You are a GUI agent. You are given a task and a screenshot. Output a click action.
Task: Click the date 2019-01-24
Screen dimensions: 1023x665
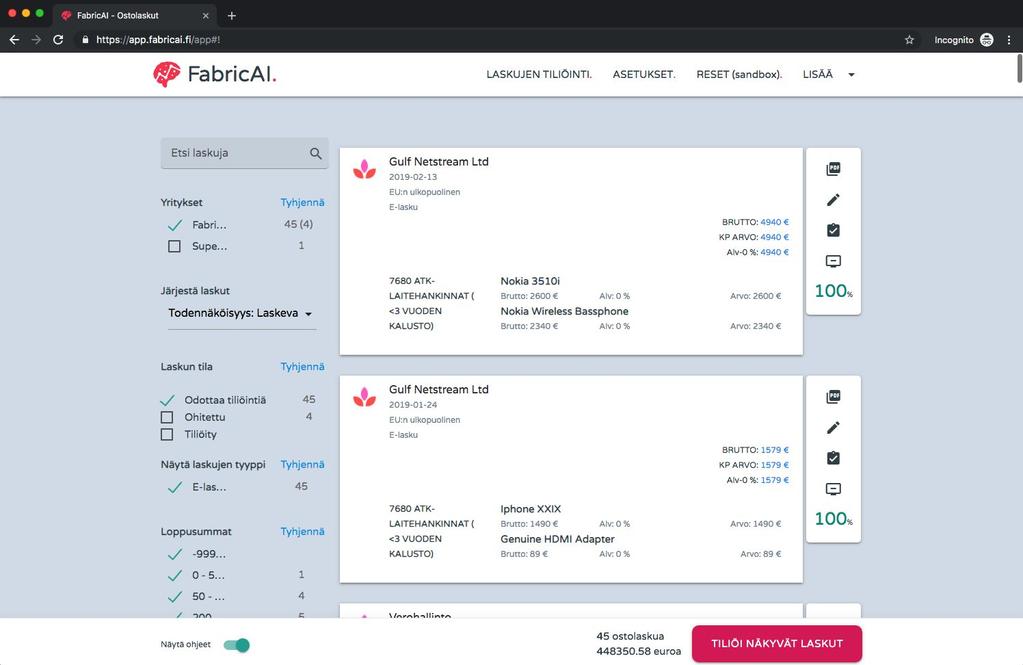(x=413, y=405)
